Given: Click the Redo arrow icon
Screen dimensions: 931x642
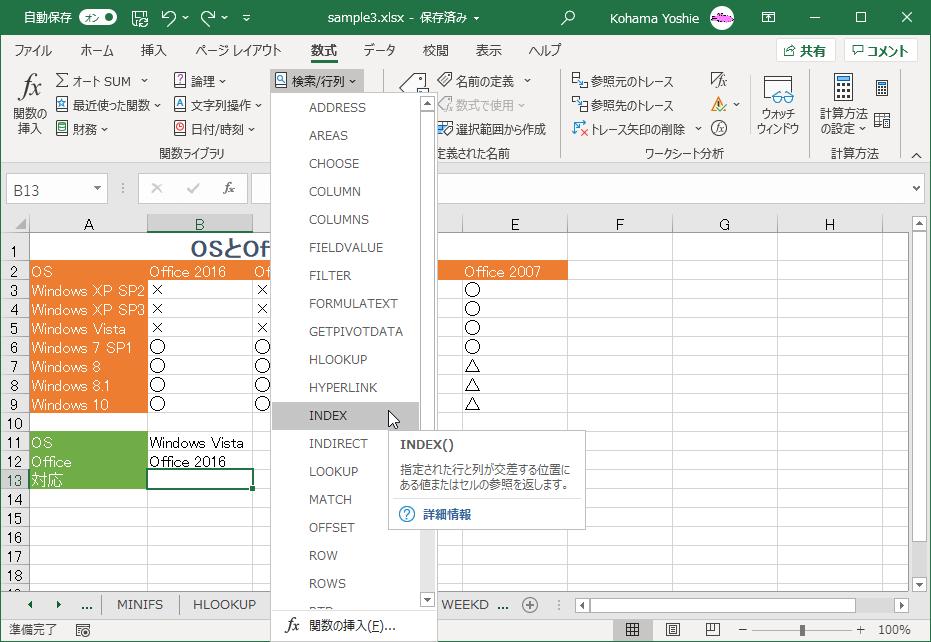Looking at the screenshot, I should [208, 18].
